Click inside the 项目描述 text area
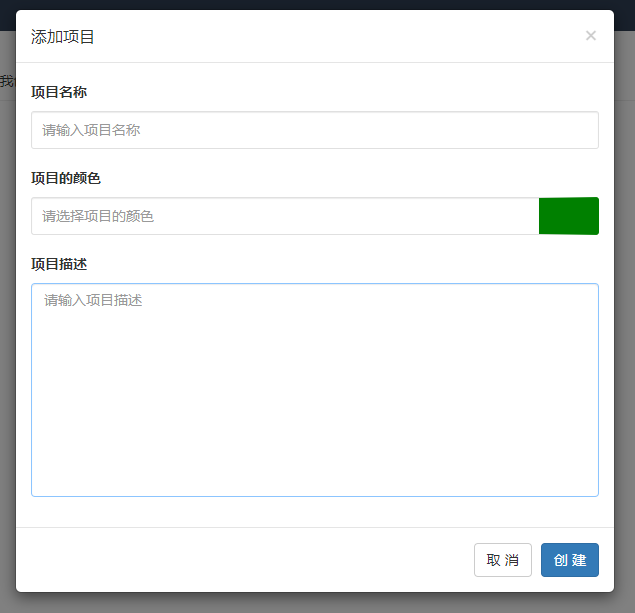The width and height of the screenshot is (635, 613). click(314, 389)
